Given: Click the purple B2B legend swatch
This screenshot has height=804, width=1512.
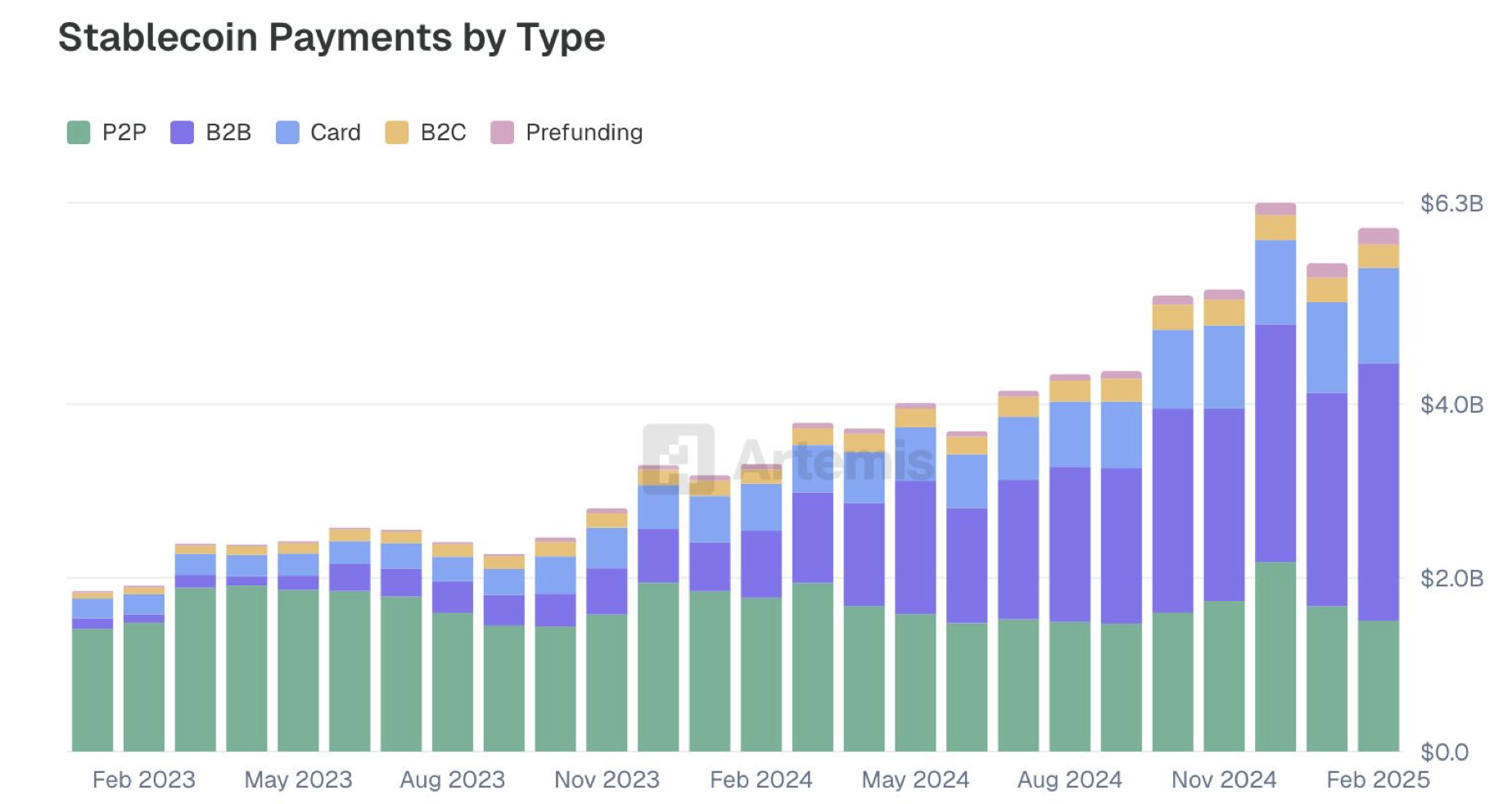Looking at the screenshot, I should (x=182, y=133).
